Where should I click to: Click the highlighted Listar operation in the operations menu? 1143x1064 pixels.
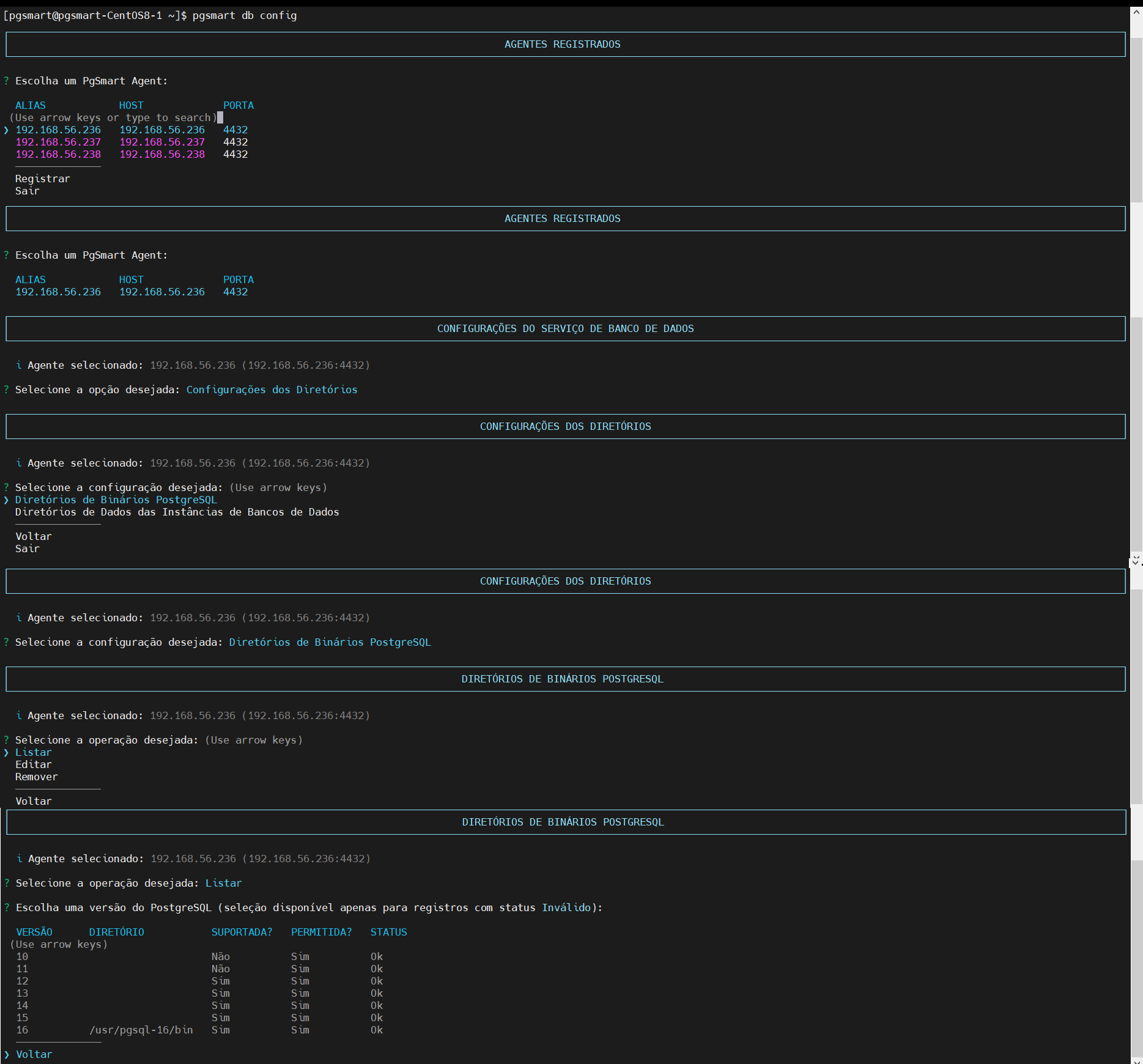(34, 752)
